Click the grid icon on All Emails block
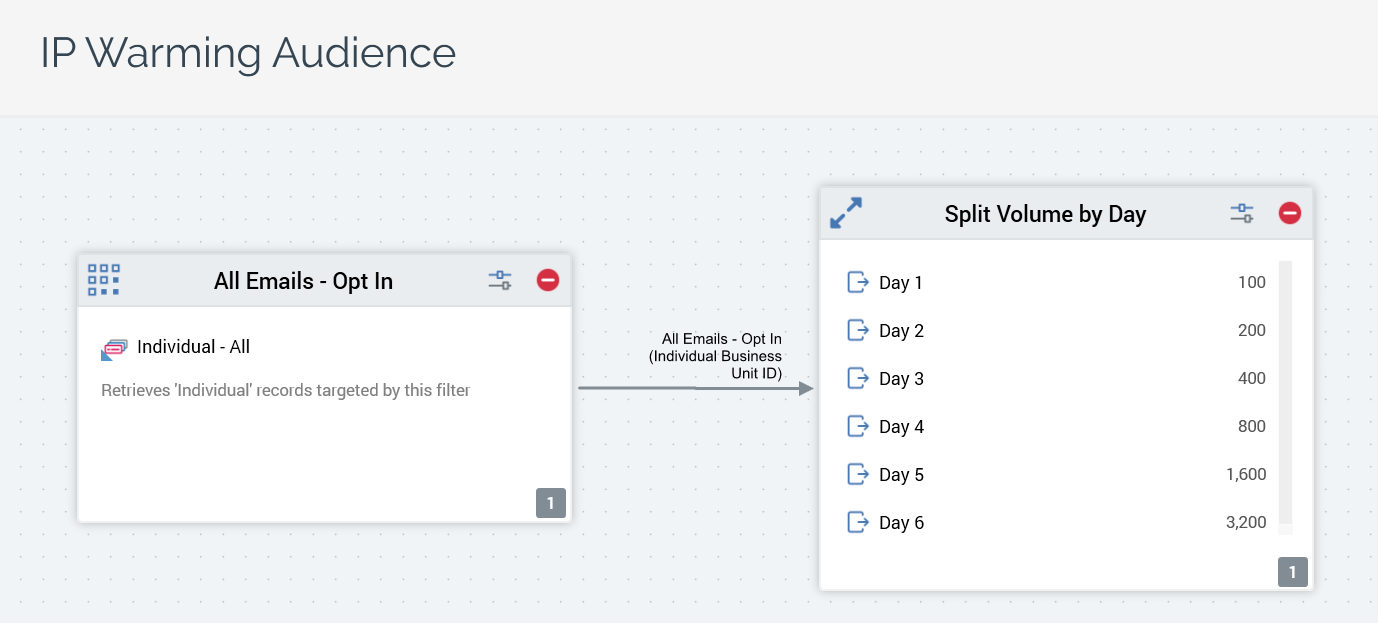 [104, 280]
